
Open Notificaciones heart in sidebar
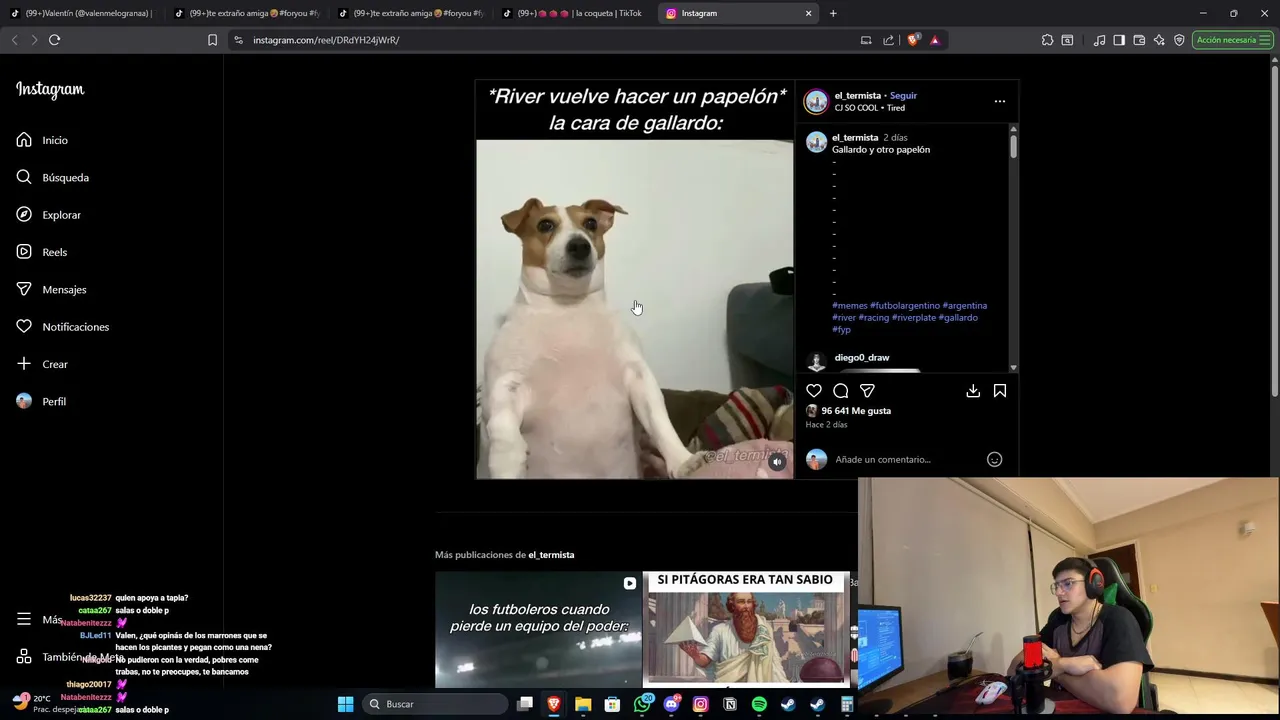62,327
